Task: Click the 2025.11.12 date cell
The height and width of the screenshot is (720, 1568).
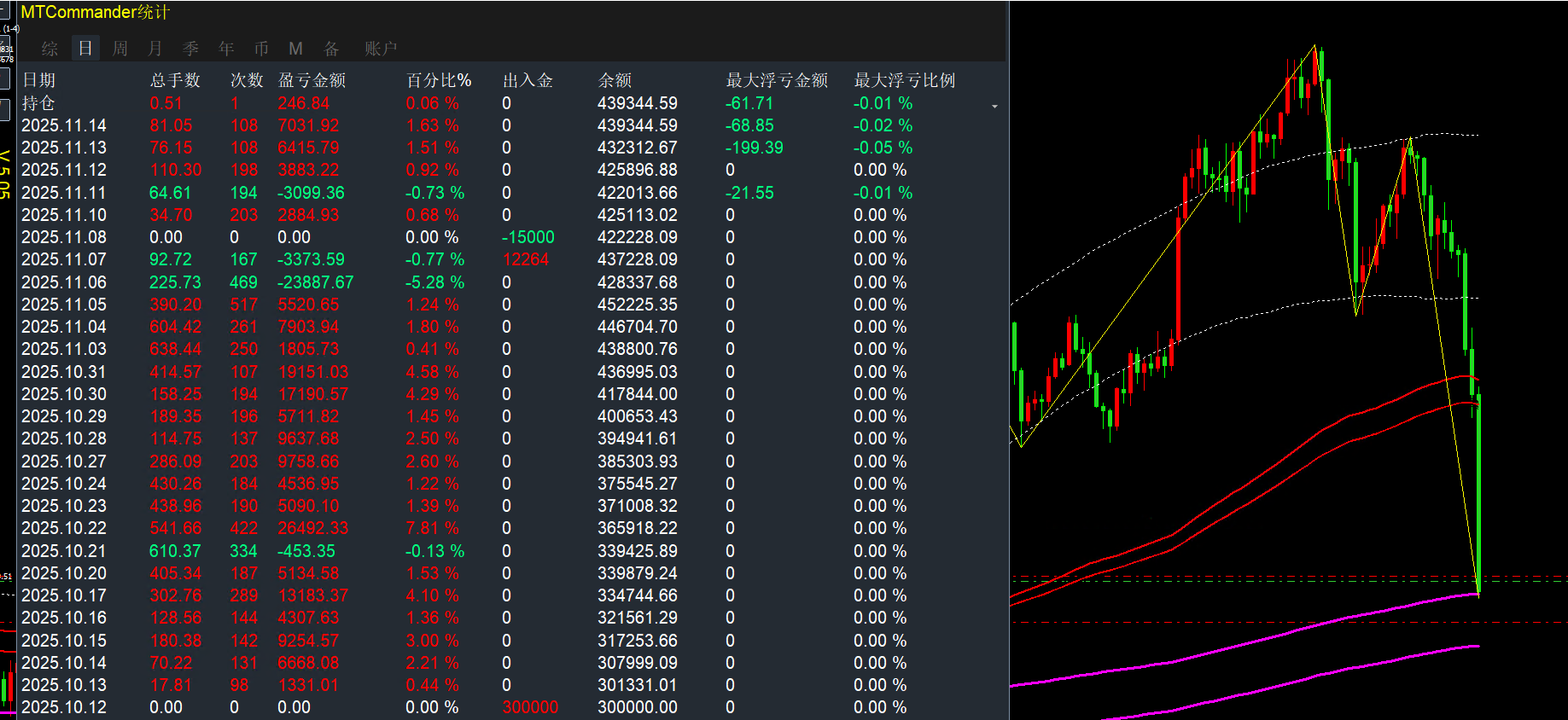Action: click(x=64, y=170)
